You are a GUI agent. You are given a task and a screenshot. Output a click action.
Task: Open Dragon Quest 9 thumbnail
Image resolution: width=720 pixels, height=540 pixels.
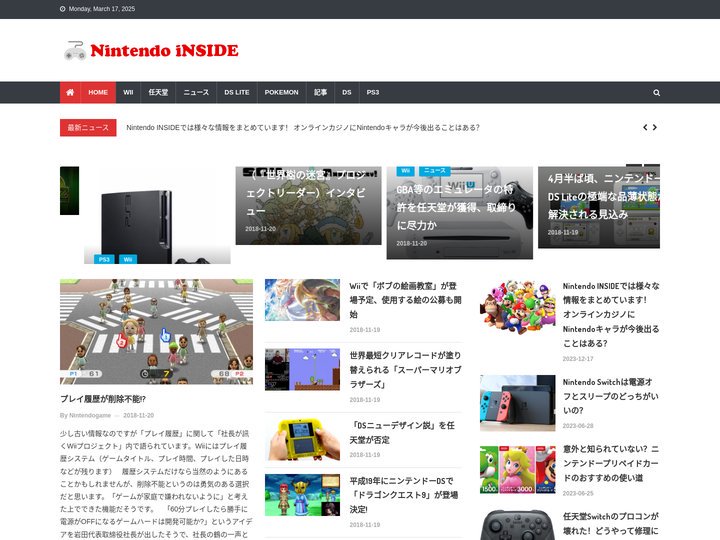coord(302,495)
